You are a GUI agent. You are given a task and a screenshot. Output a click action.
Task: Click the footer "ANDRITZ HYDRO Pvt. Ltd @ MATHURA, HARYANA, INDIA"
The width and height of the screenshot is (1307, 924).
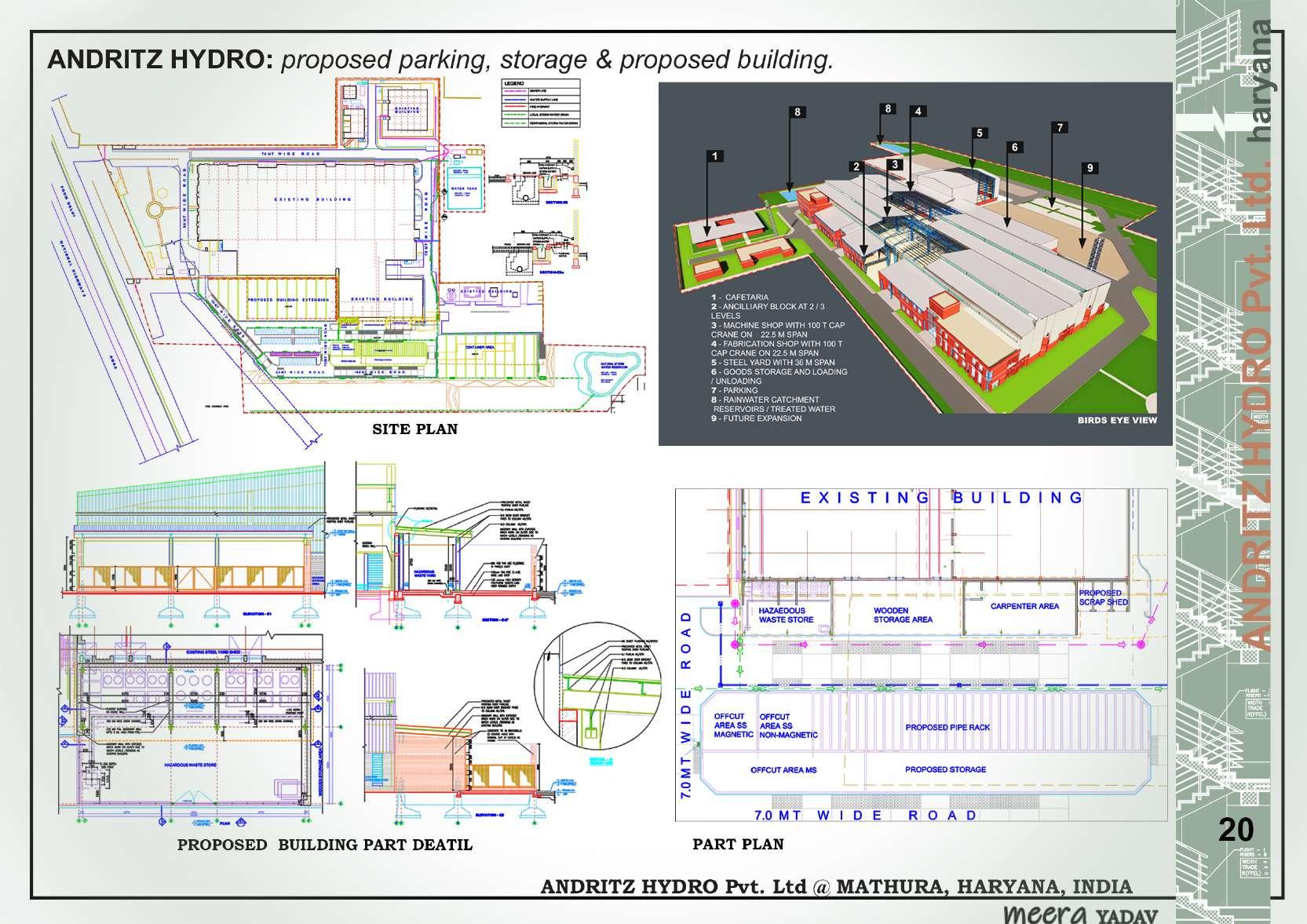pyautogui.click(x=837, y=887)
